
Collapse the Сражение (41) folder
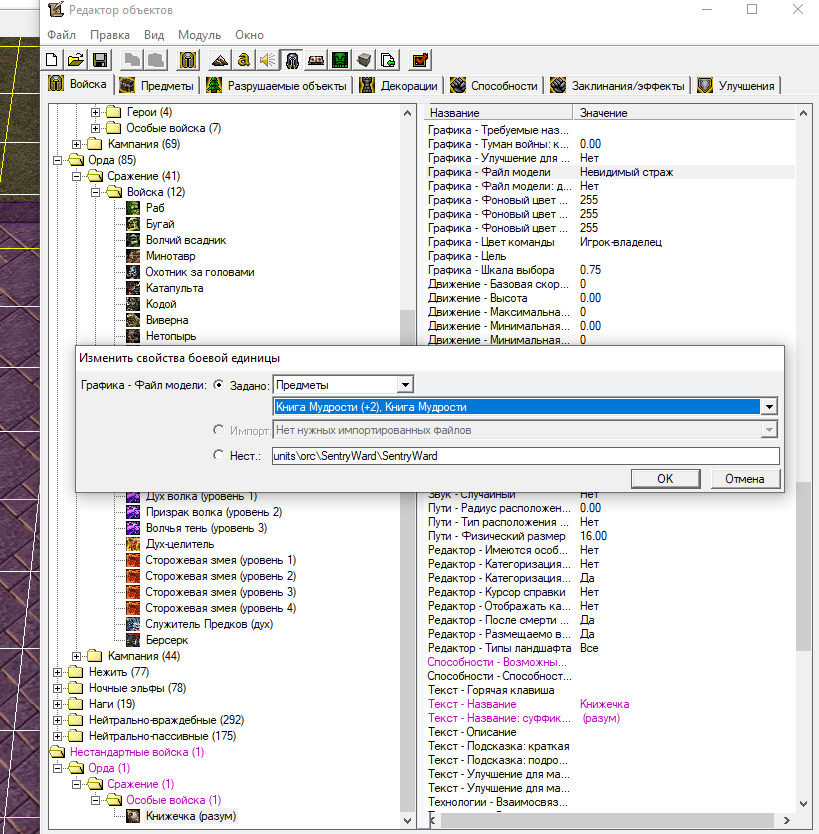click(x=77, y=176)
